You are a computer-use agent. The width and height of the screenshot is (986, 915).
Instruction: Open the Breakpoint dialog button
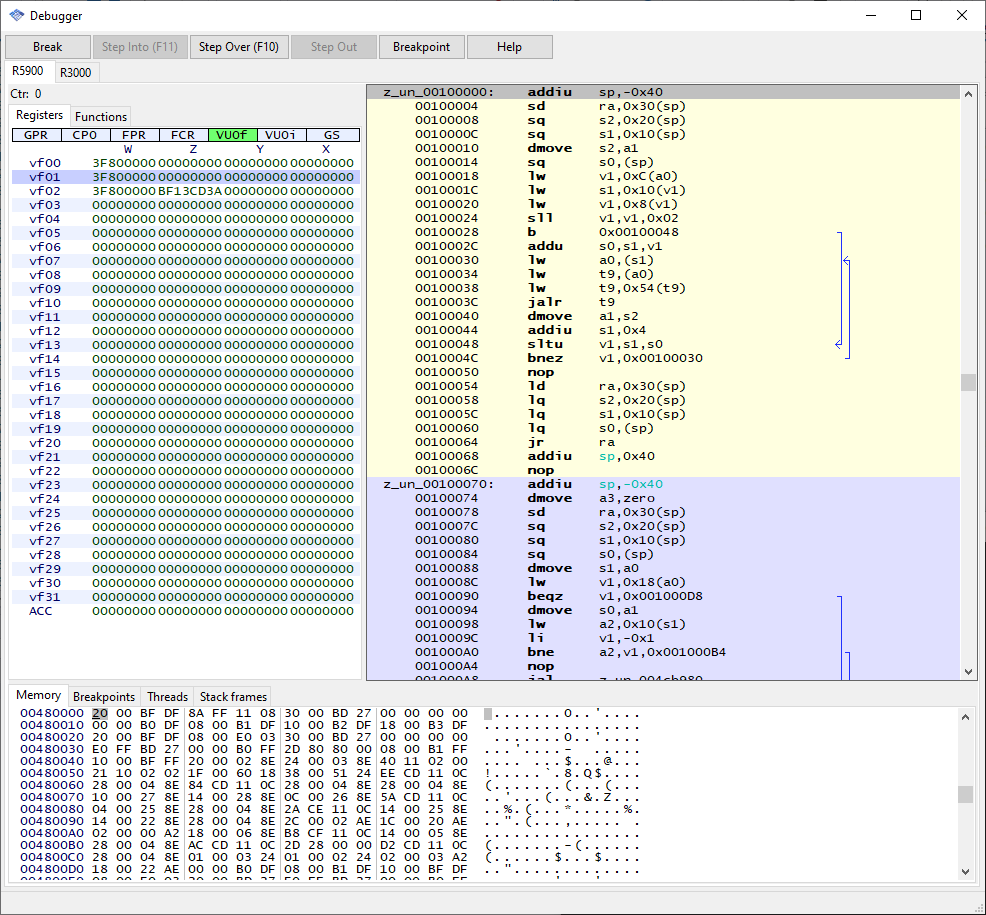tap(421, 47)
